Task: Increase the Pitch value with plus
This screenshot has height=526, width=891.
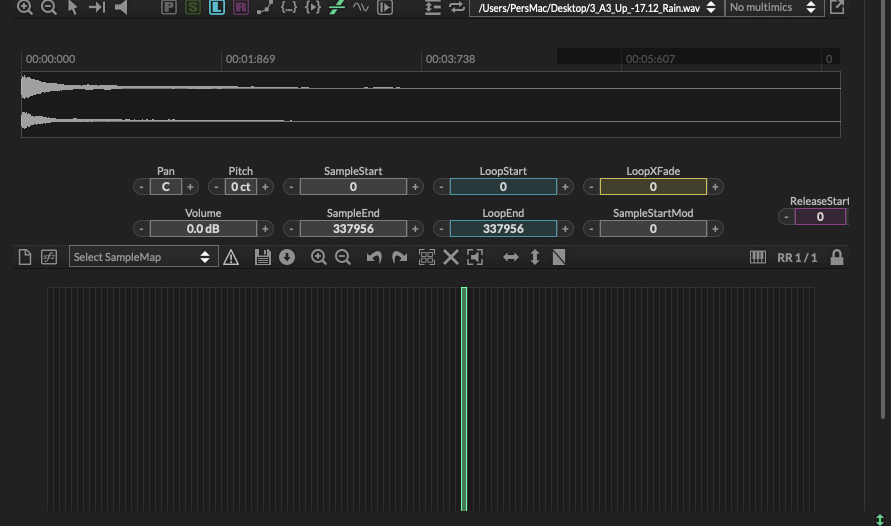Action: 265,187
